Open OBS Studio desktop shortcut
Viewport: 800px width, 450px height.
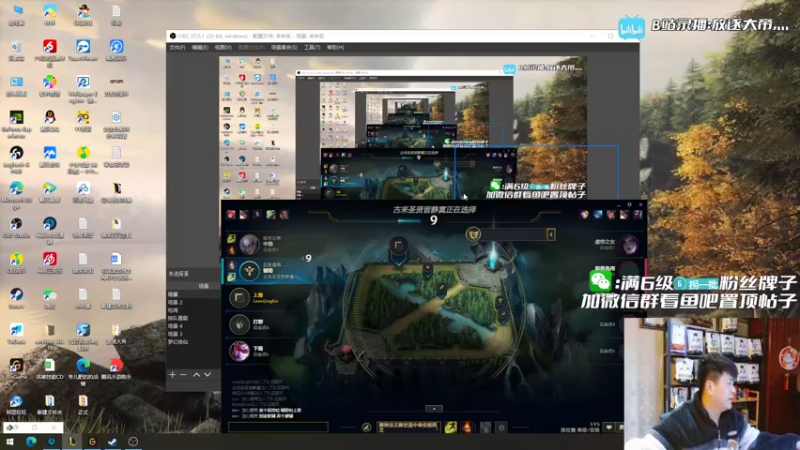point(16,228)
